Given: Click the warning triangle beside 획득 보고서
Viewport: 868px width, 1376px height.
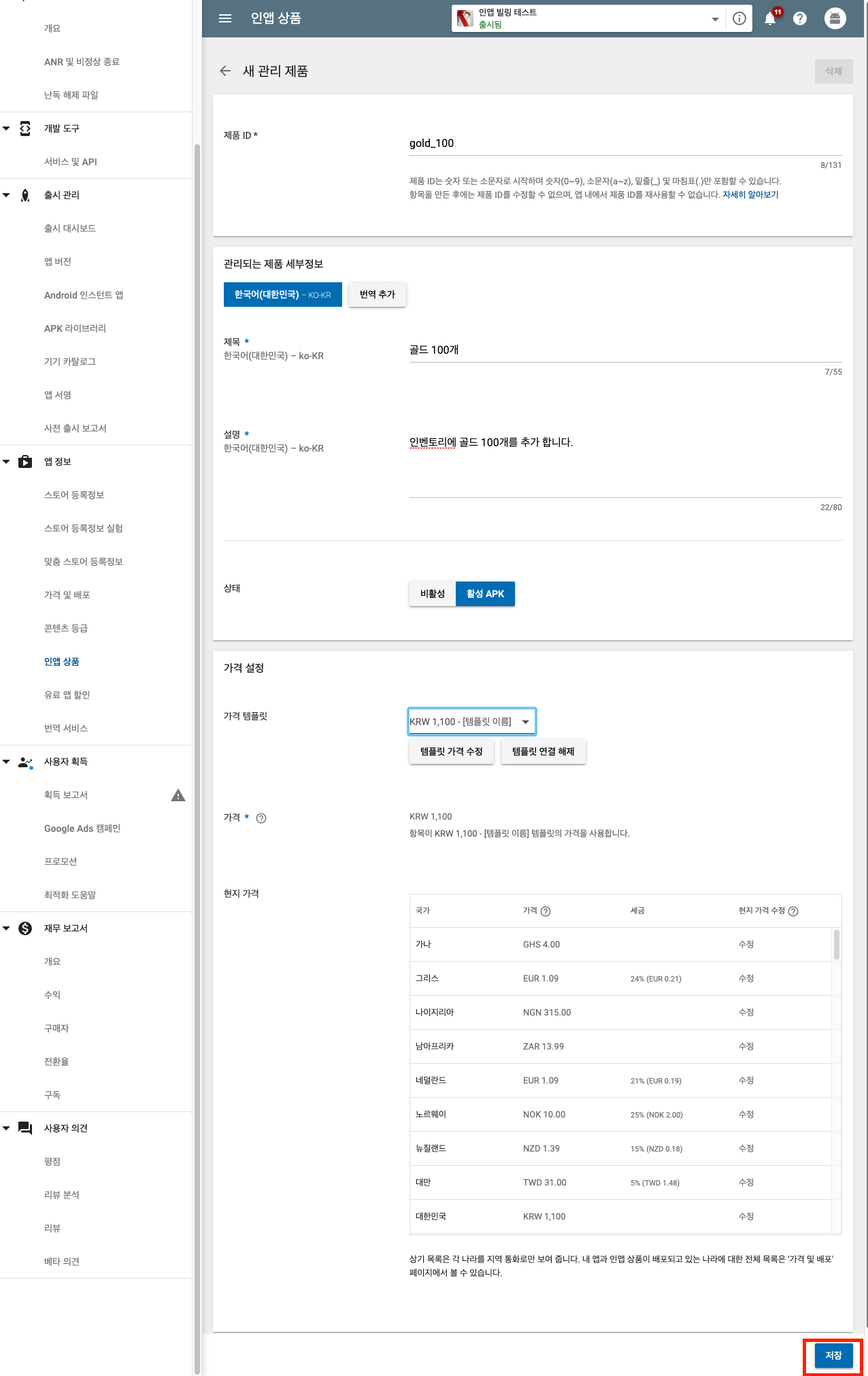Looking at the screenshot, I should pyautogui.click(x=178, y=795).
